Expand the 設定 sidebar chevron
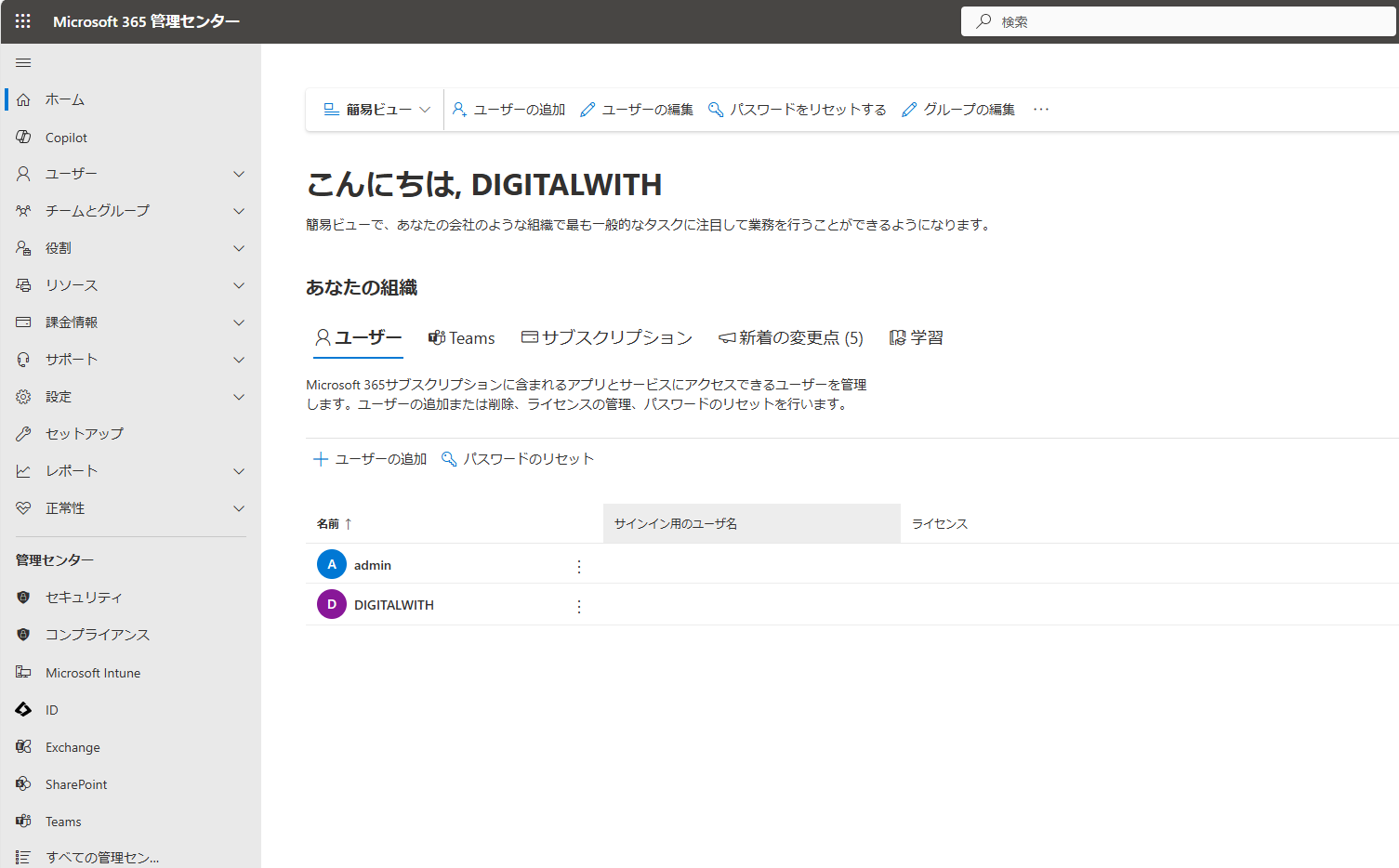The width and height of the screenshot is (1399, 868). click(x=239, y=397)
